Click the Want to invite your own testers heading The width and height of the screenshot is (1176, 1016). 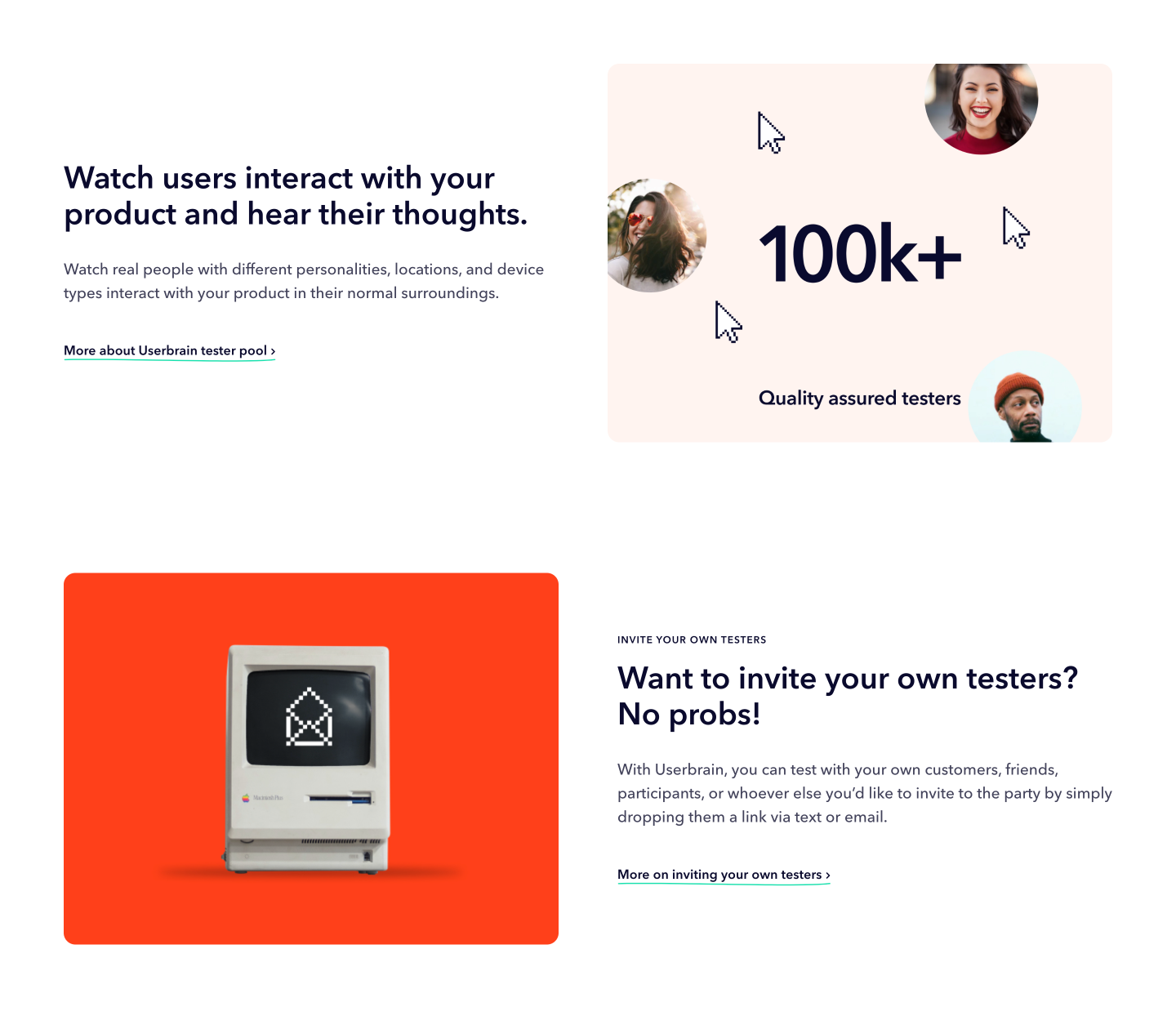pyautogui.click(x=848, y=696)
